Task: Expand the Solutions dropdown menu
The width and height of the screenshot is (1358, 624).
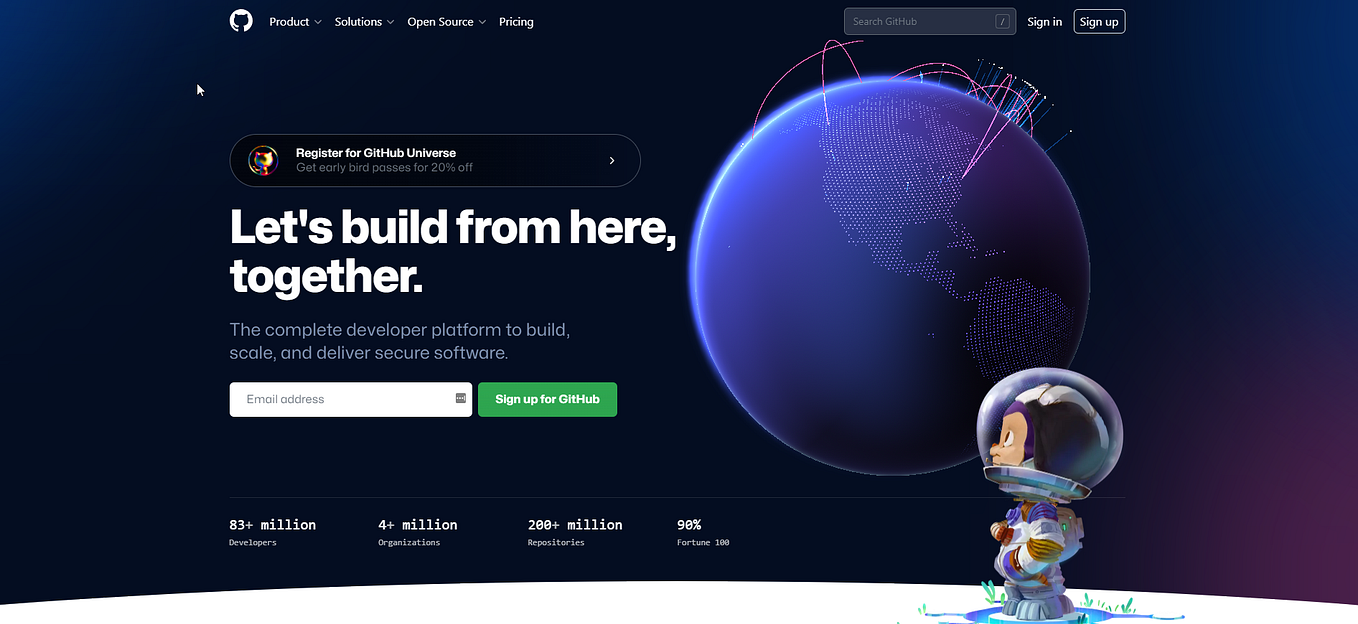Action: [364, 22]
